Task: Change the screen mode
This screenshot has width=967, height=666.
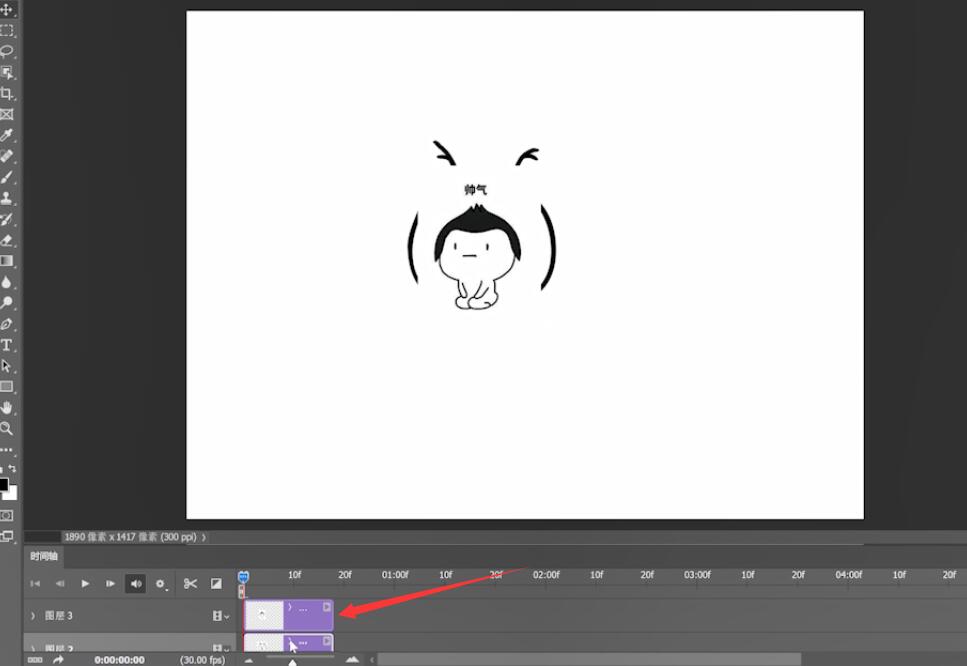Action: 7,536
